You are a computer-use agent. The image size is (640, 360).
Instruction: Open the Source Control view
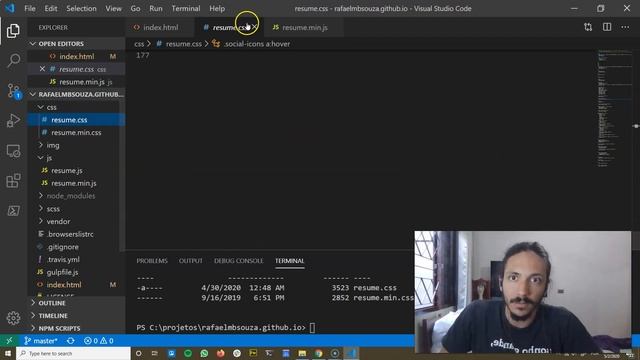tap(13, 91)
